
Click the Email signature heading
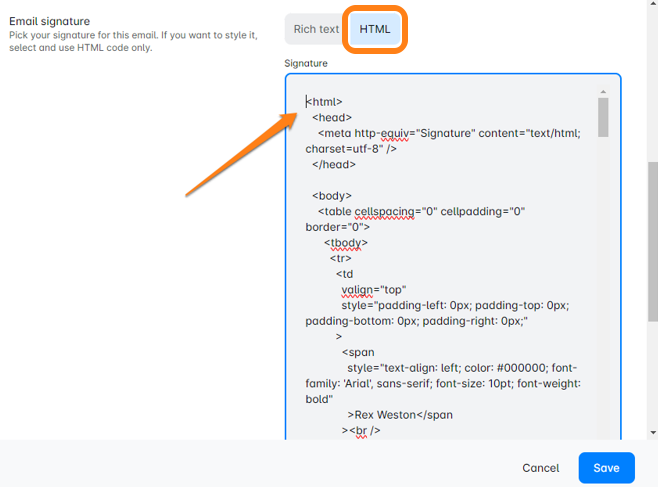49,21
